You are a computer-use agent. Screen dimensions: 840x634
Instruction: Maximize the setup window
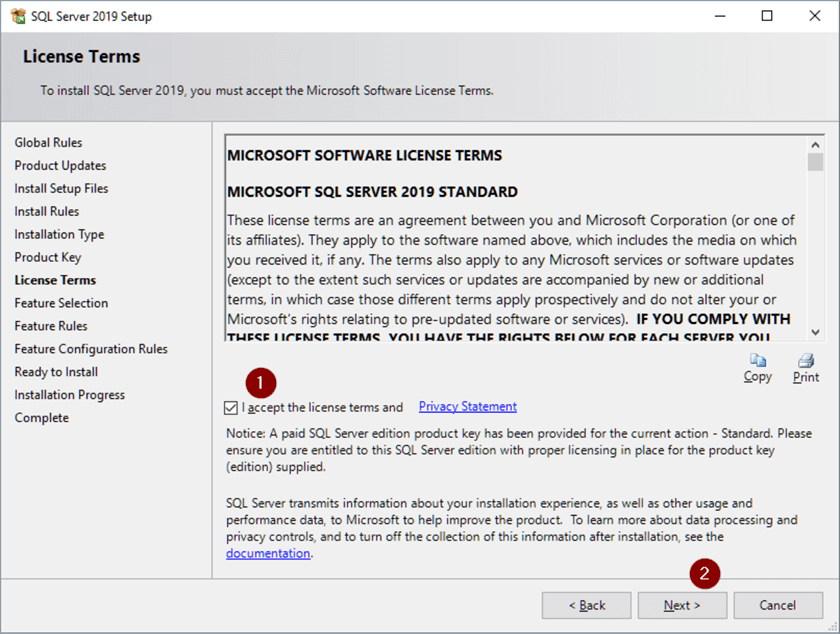767,16
